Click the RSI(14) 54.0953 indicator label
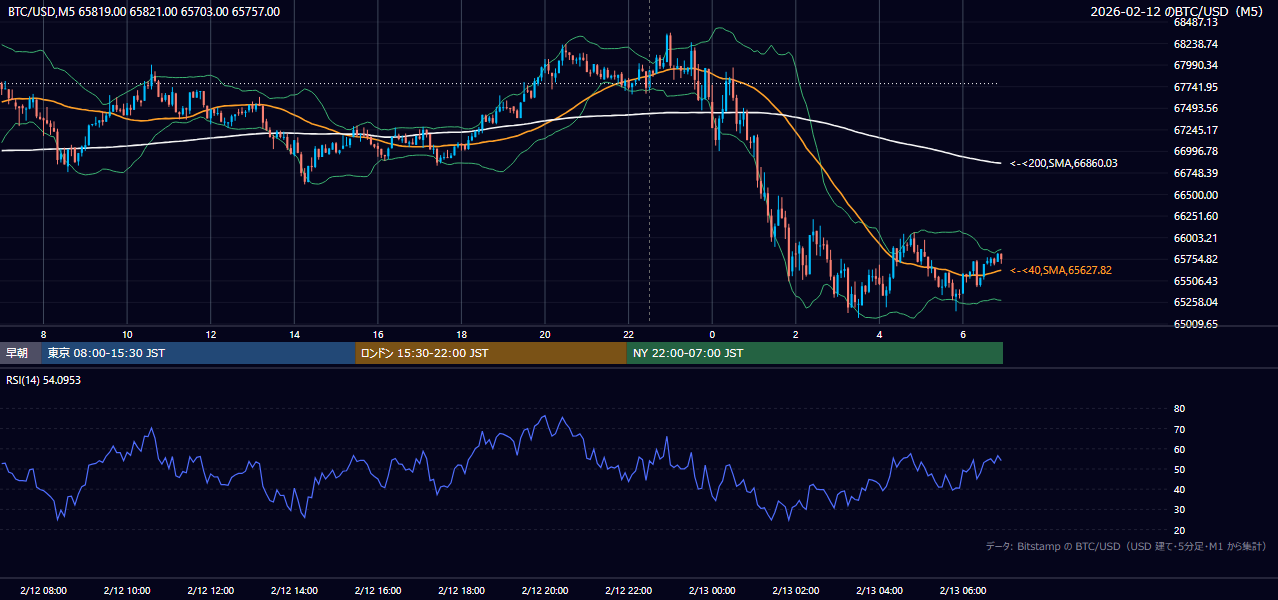 coord(45,381)
